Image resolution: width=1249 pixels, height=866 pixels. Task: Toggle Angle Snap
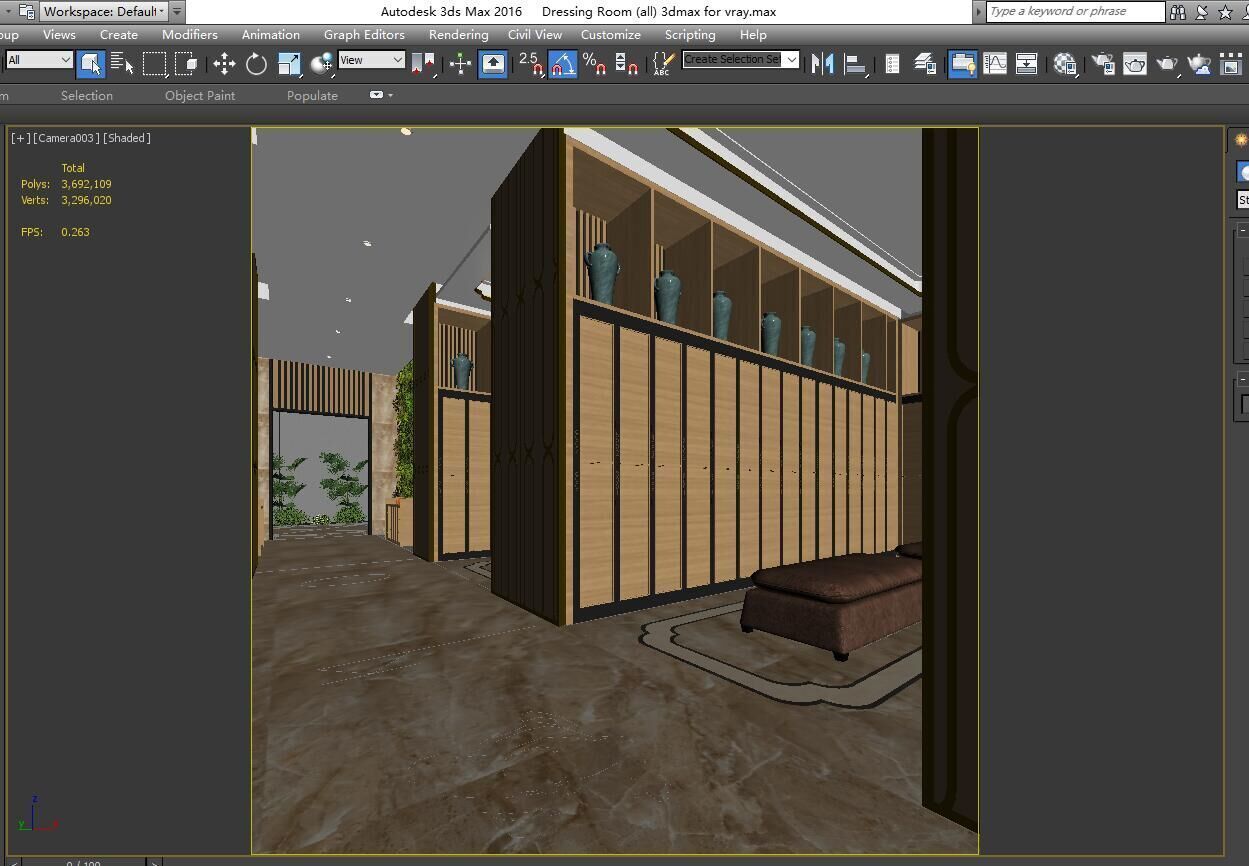pyautogui.click(x=563, y=64)
